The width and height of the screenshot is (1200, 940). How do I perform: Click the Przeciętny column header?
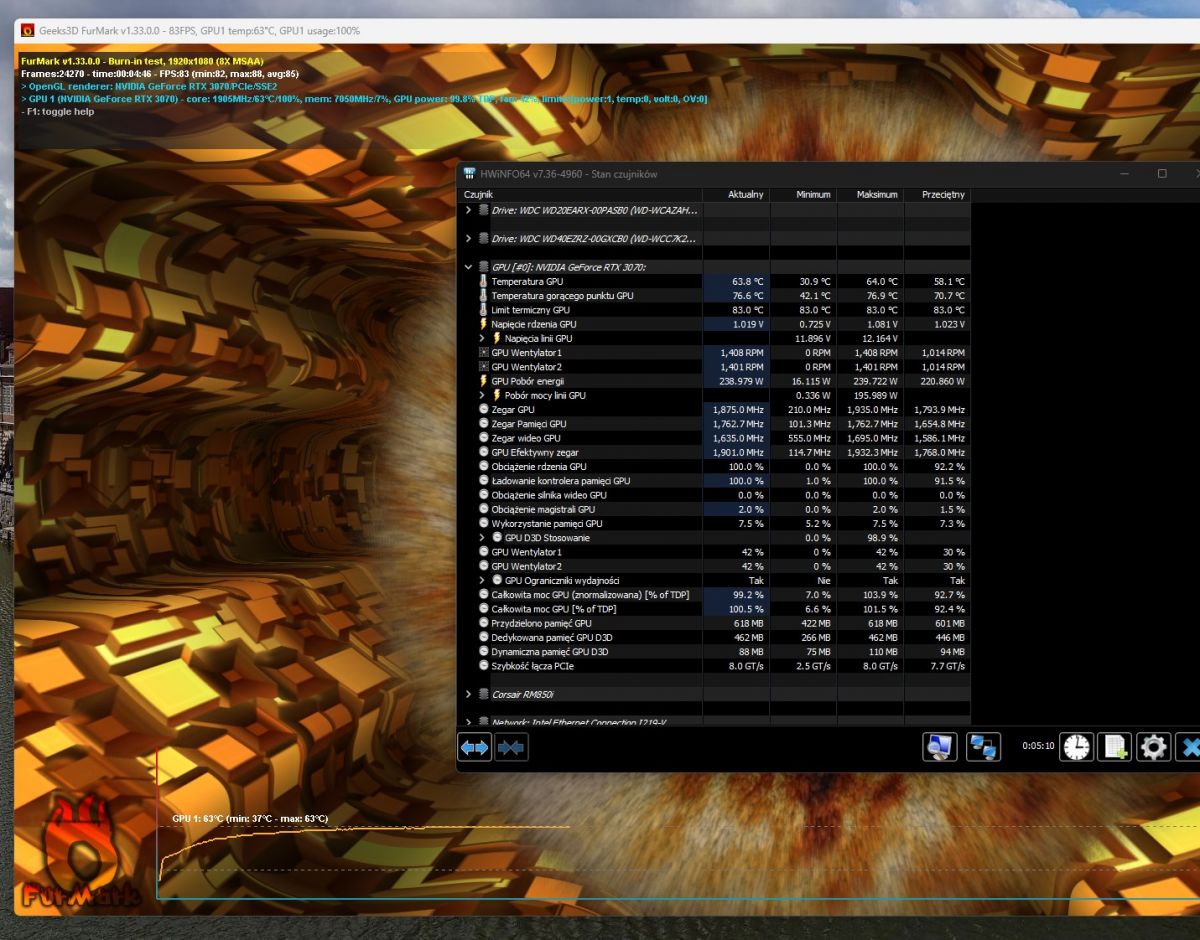(x=937, y=194)
